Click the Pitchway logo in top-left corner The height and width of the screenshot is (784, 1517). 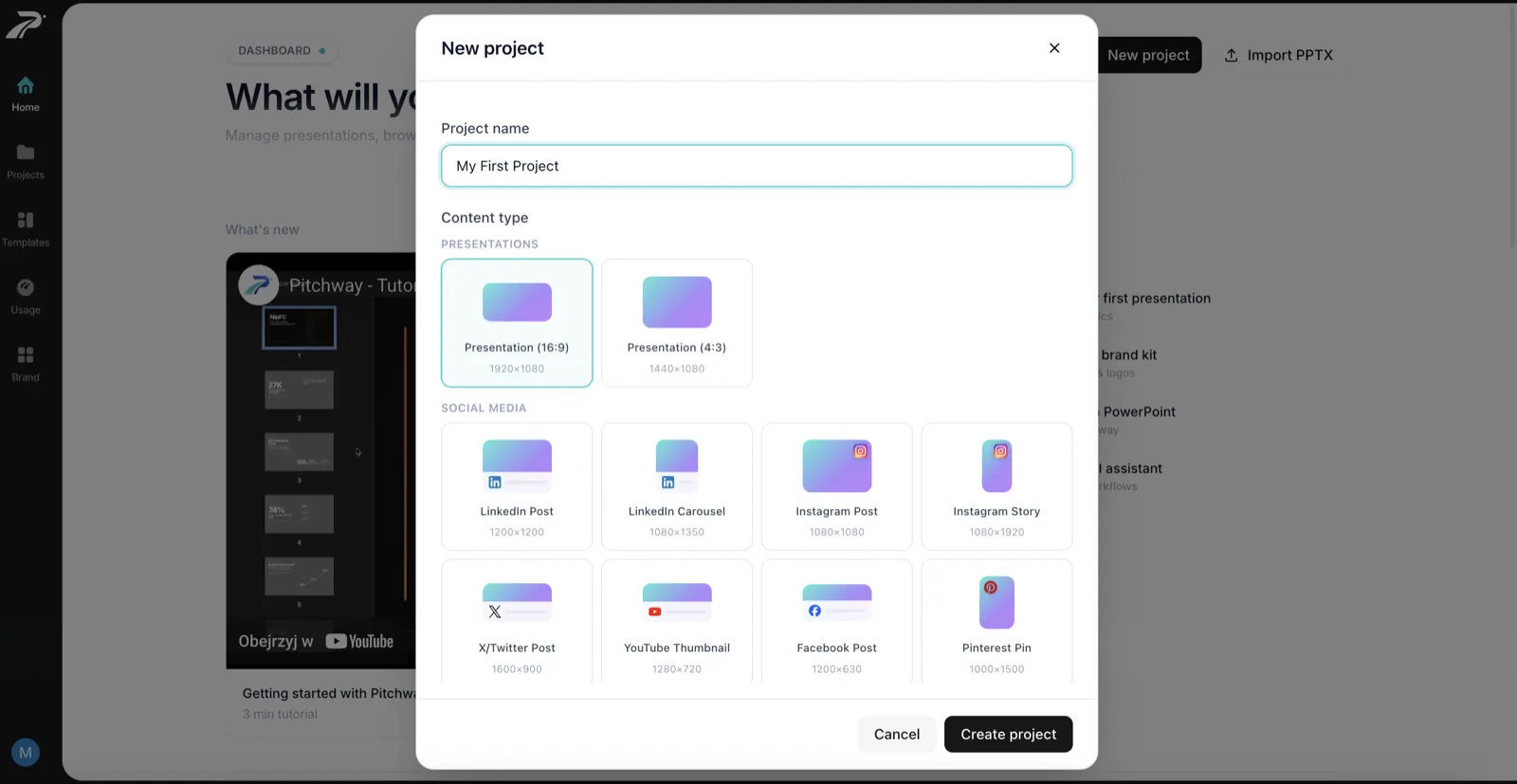pos(25,25)
